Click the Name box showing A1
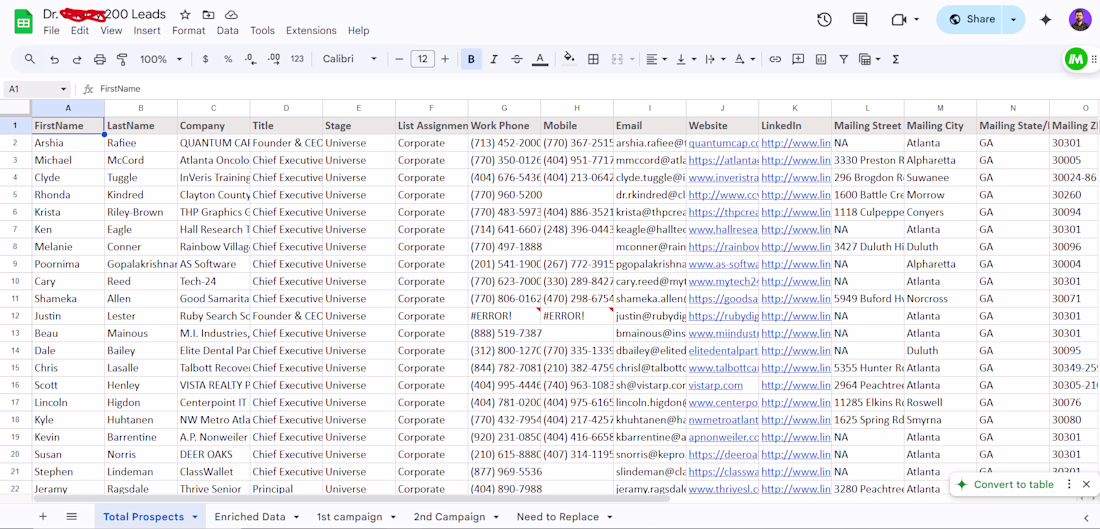The image size is (1100, 529). pos(36,89)
